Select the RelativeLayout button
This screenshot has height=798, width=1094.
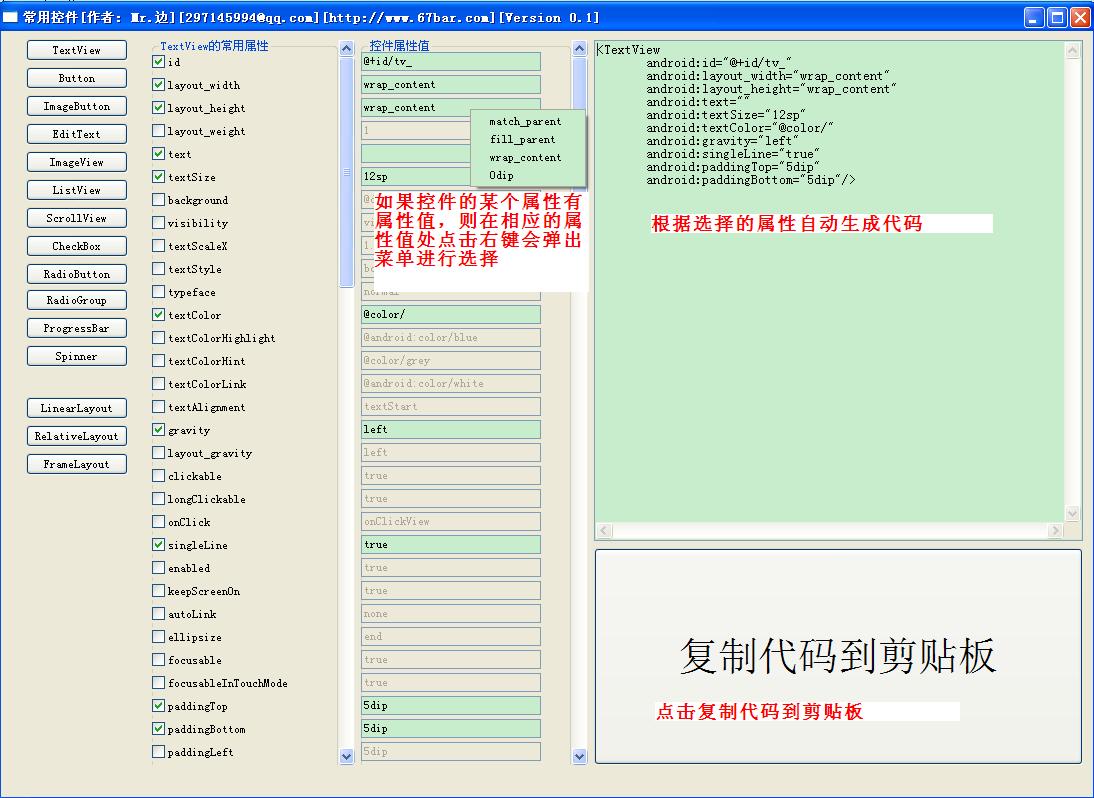tap(77, 436)
